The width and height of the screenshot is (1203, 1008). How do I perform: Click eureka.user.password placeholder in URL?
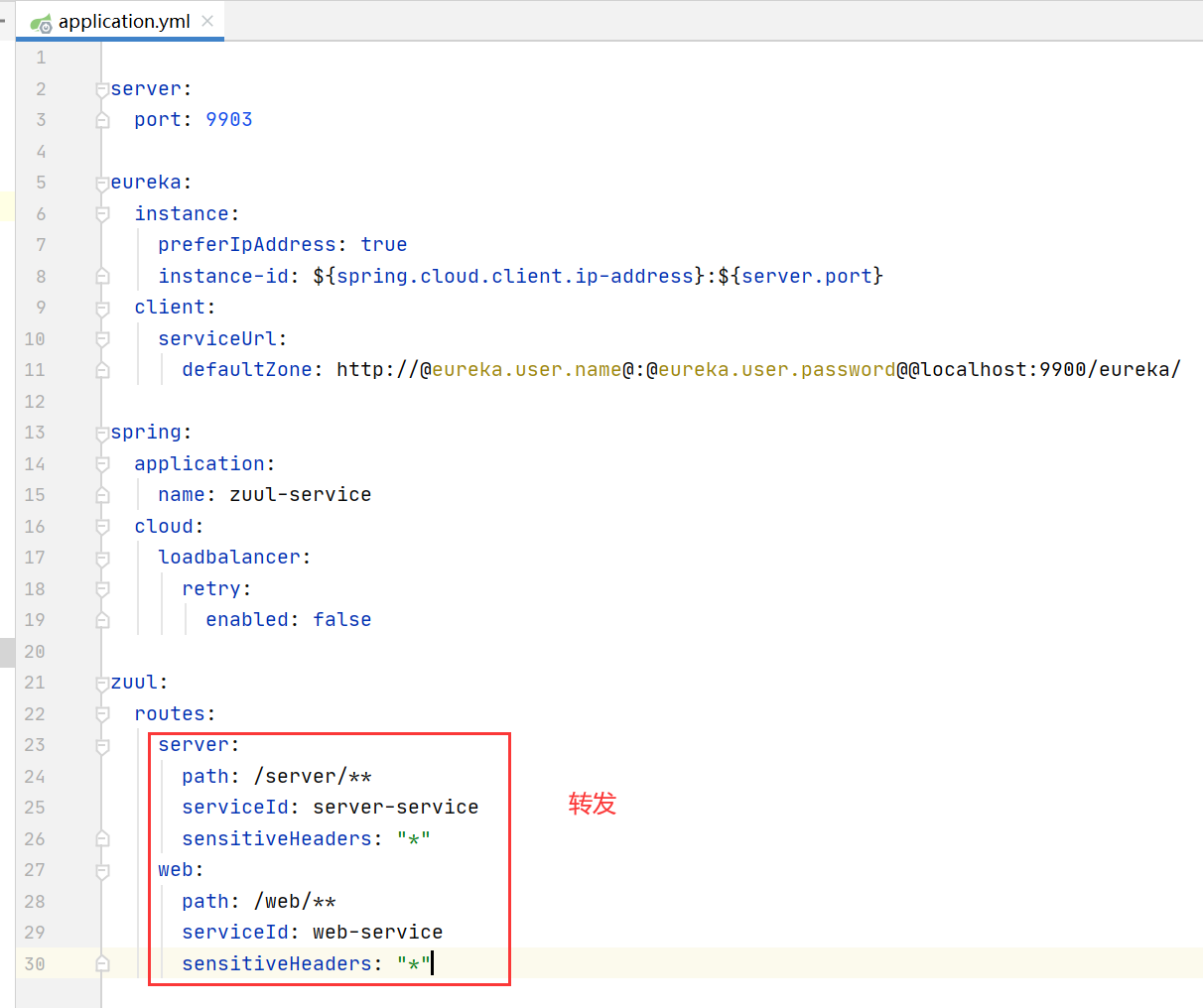pos(776,370)
